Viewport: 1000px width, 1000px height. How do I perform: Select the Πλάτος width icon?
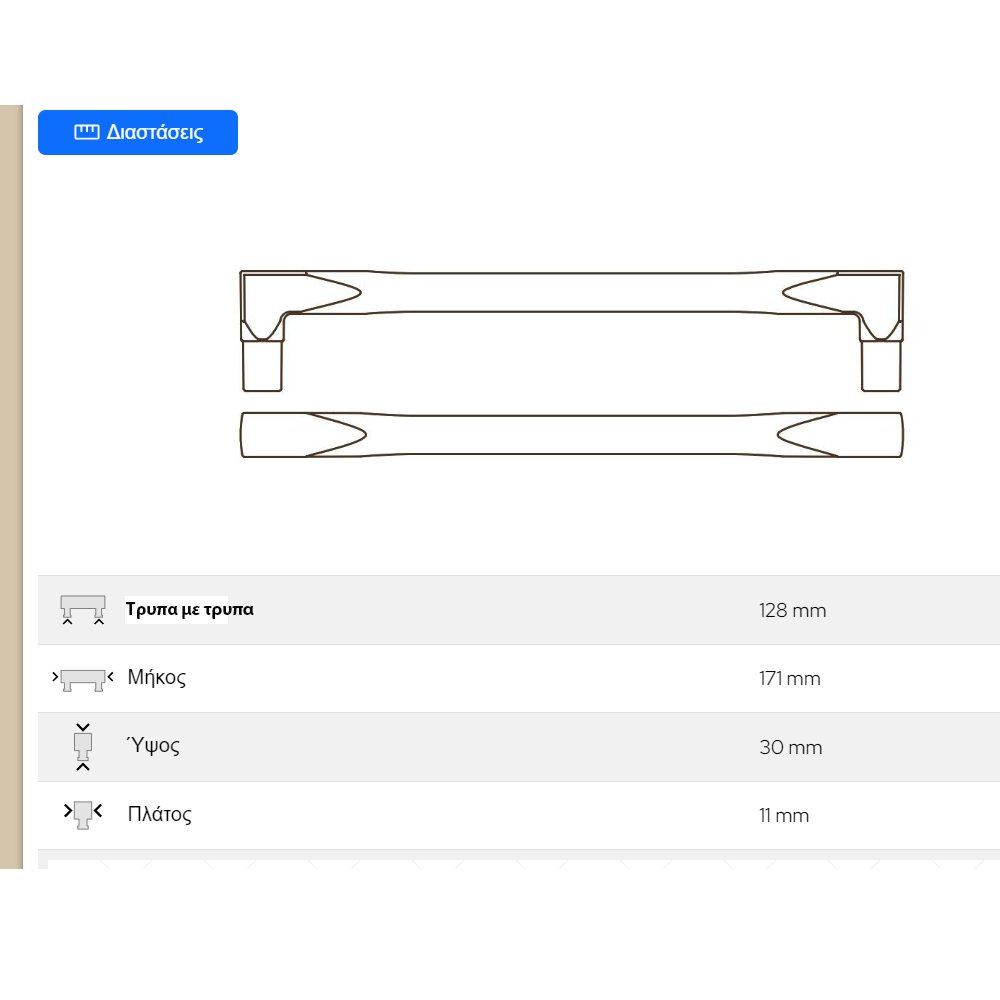coord(83,814)
